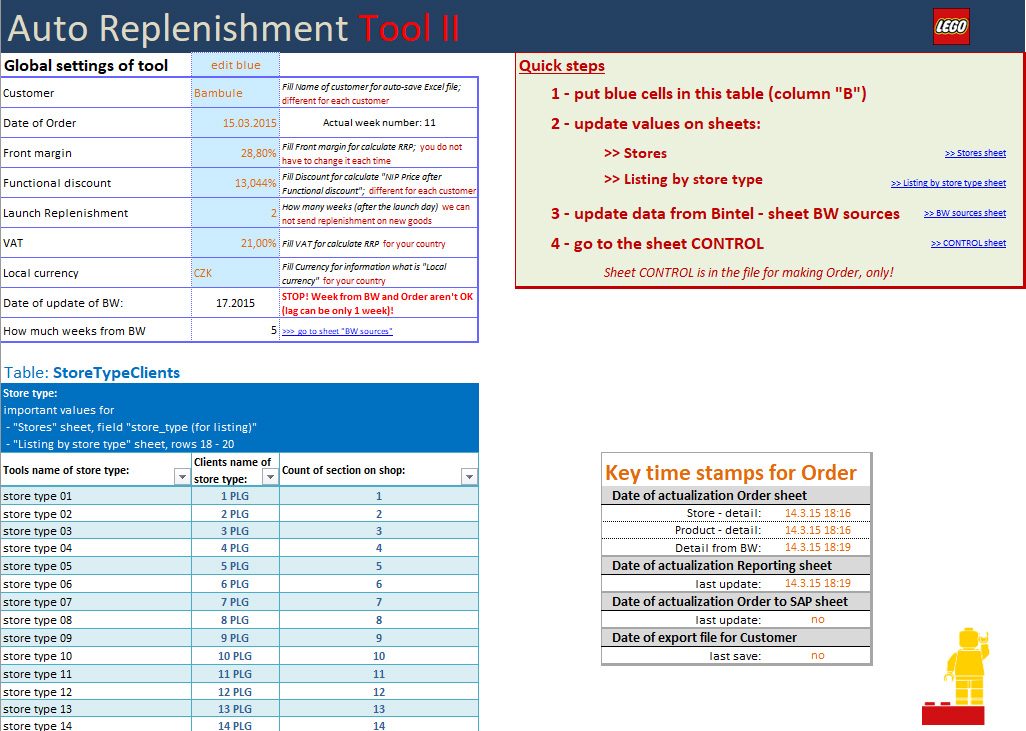The height and width of the screenshot is (731, 1026).
Task: Select the Customer cell containing Bambule
Action: [236, 93]
